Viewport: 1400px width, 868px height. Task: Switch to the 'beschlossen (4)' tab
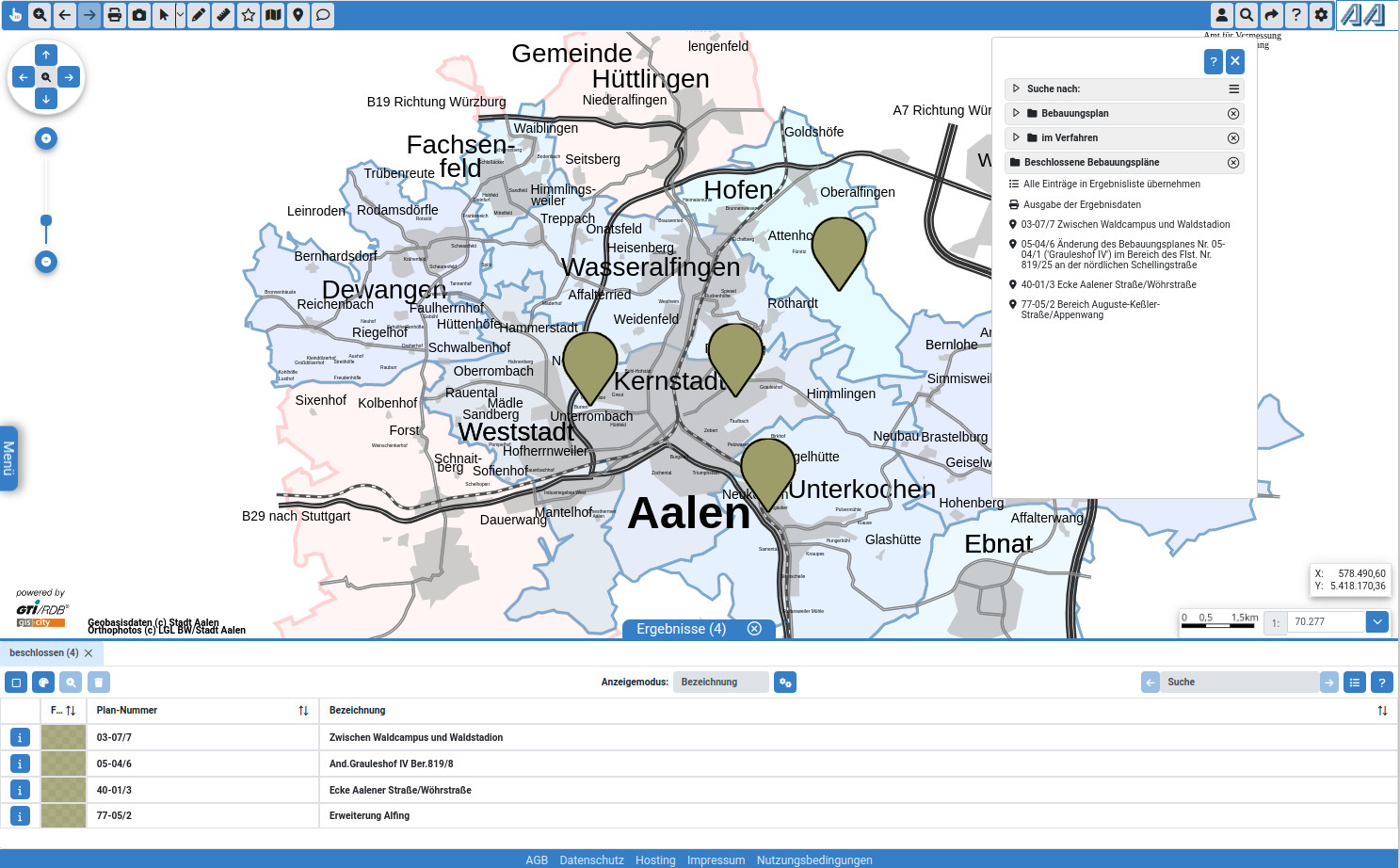pos(43,652)
